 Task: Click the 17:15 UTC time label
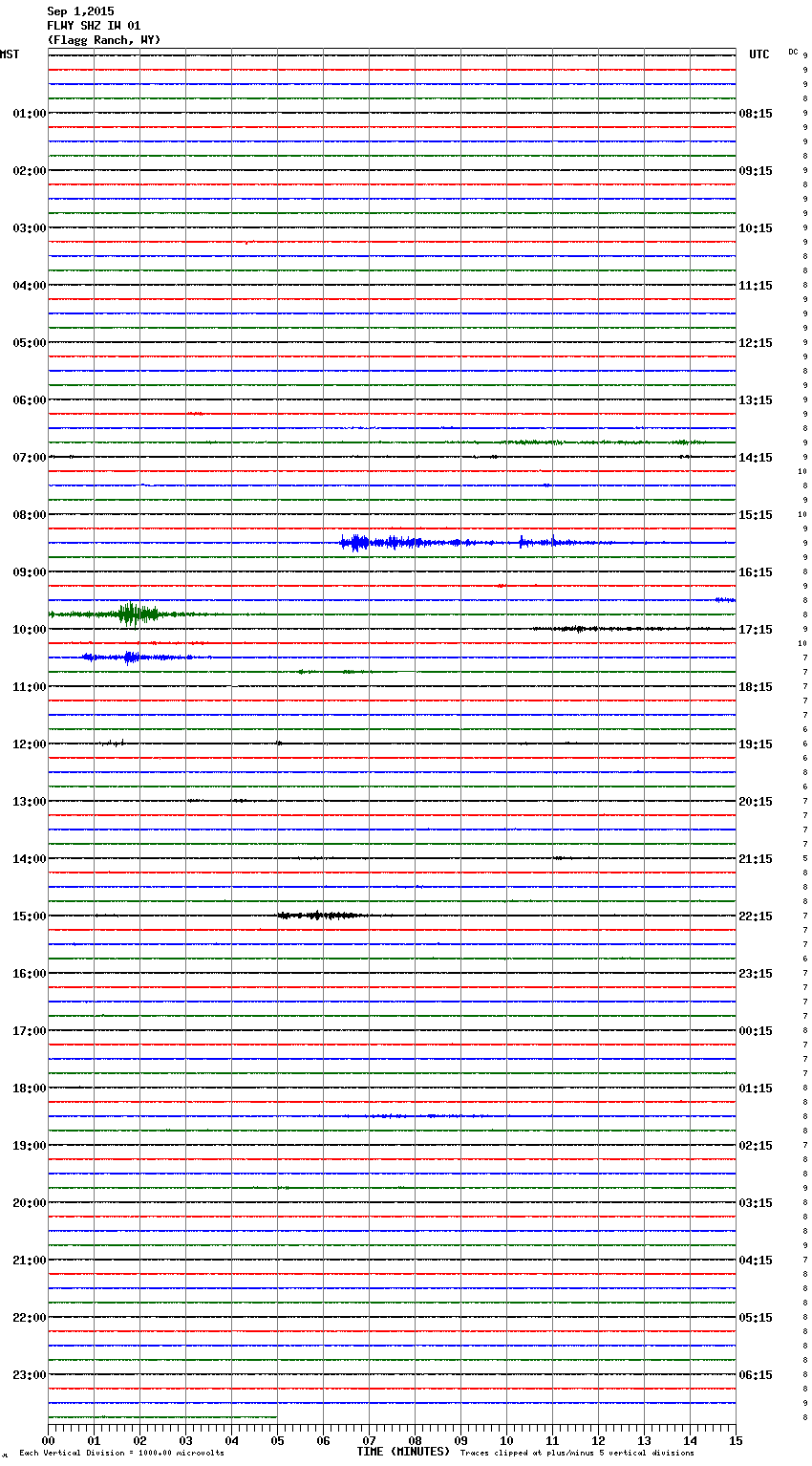[x=756, y=630]
